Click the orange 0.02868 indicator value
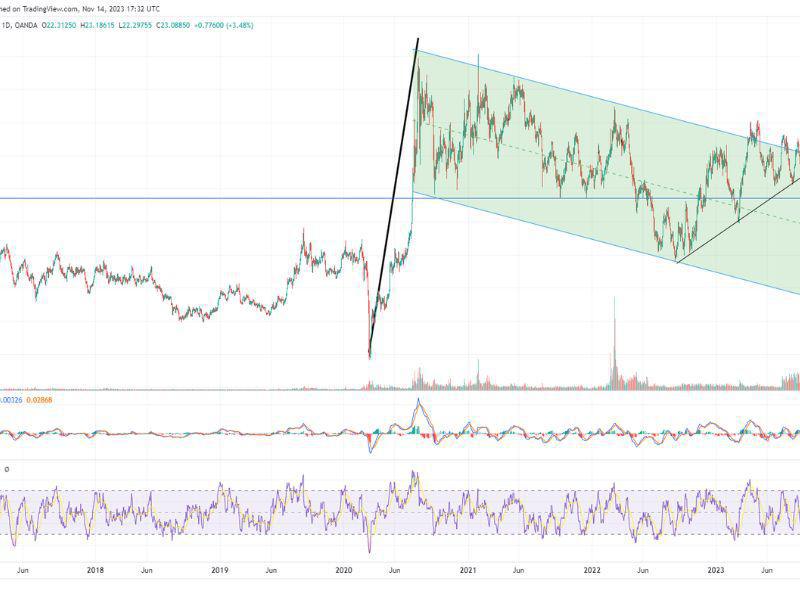 (x=39, y=400)
